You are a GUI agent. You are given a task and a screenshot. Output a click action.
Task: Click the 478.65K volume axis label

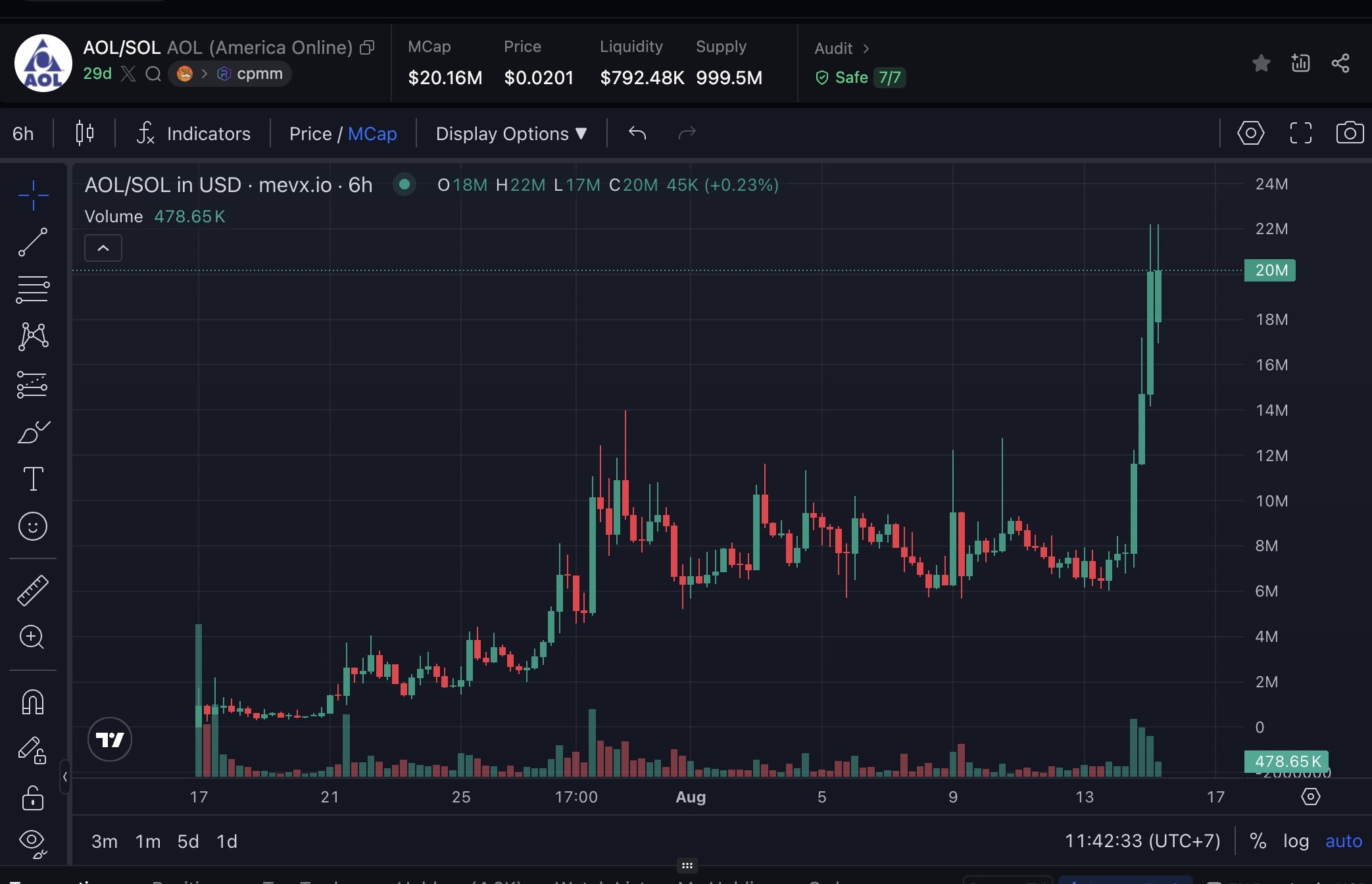[x=1286, y=762]
